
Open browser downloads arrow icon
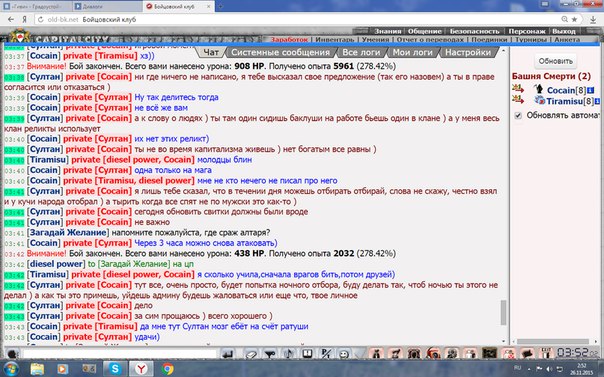pos(594,19)
